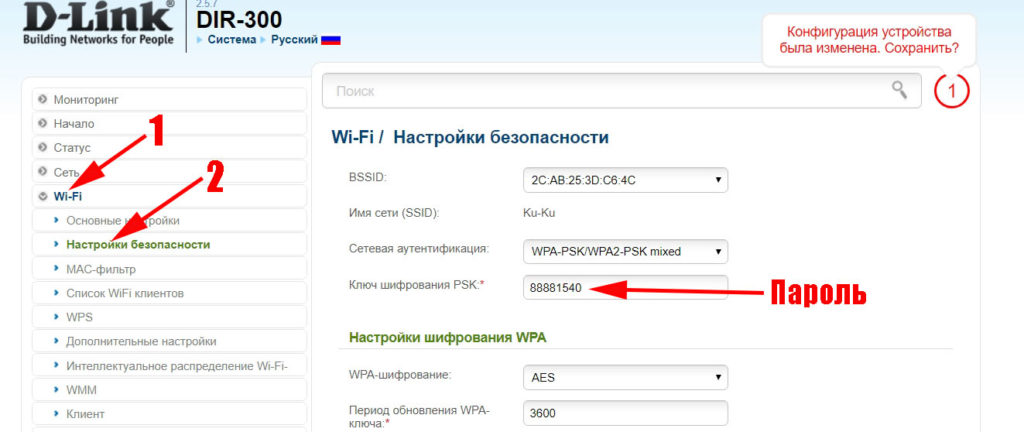The height and width of the screenshot is (432, 1024).
Task: Expand the Мониторинг section
Action: pos(86,100)
